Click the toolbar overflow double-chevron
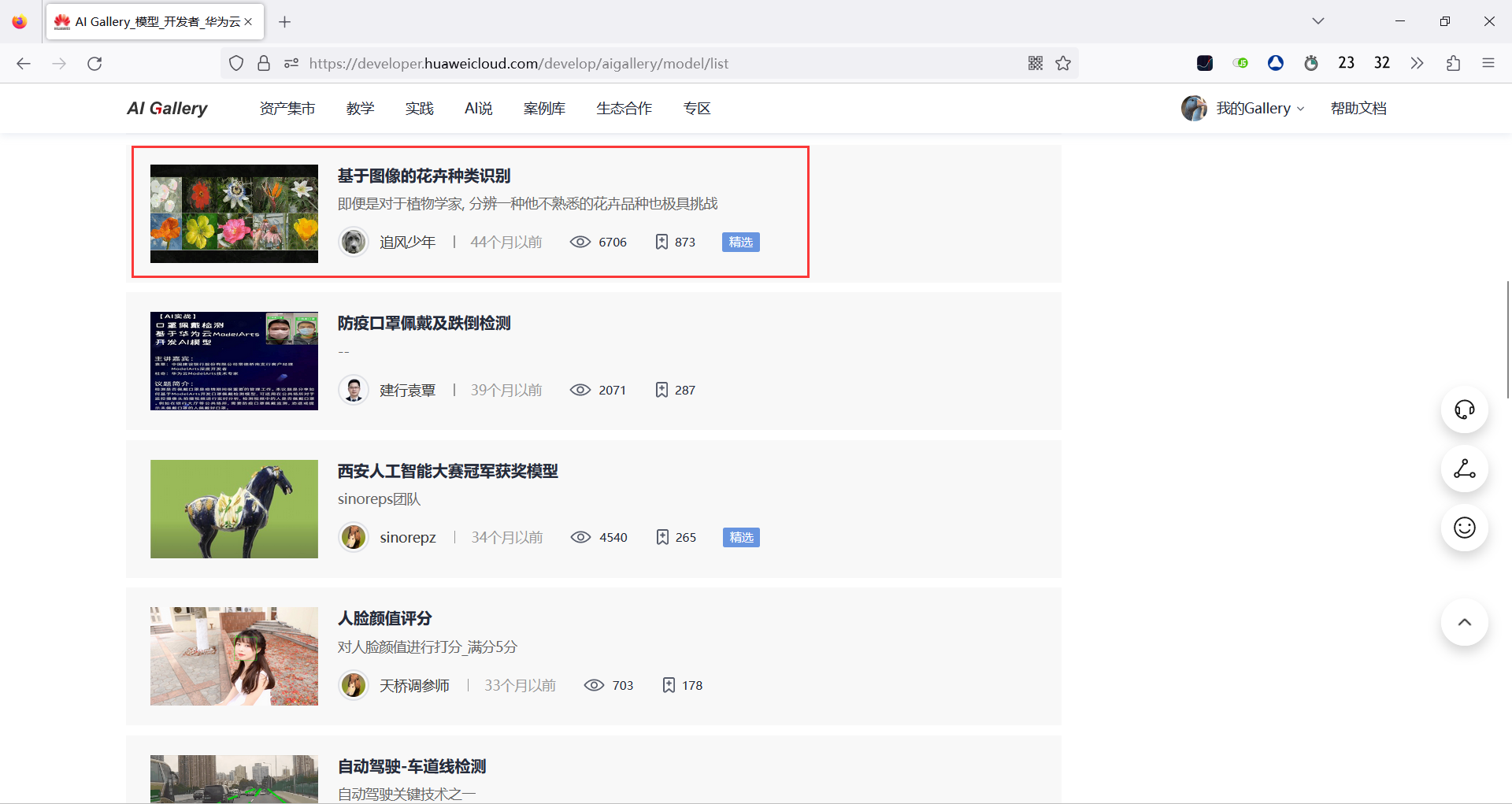The width and height of the screenshot is (1512, 804). coord(1417,63)
